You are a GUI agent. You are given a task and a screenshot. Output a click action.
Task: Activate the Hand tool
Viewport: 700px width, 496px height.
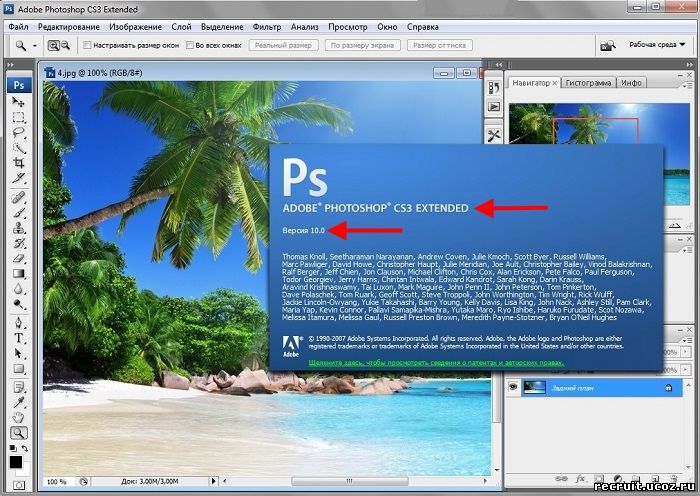pyautogui.click(x=18, y=417)
